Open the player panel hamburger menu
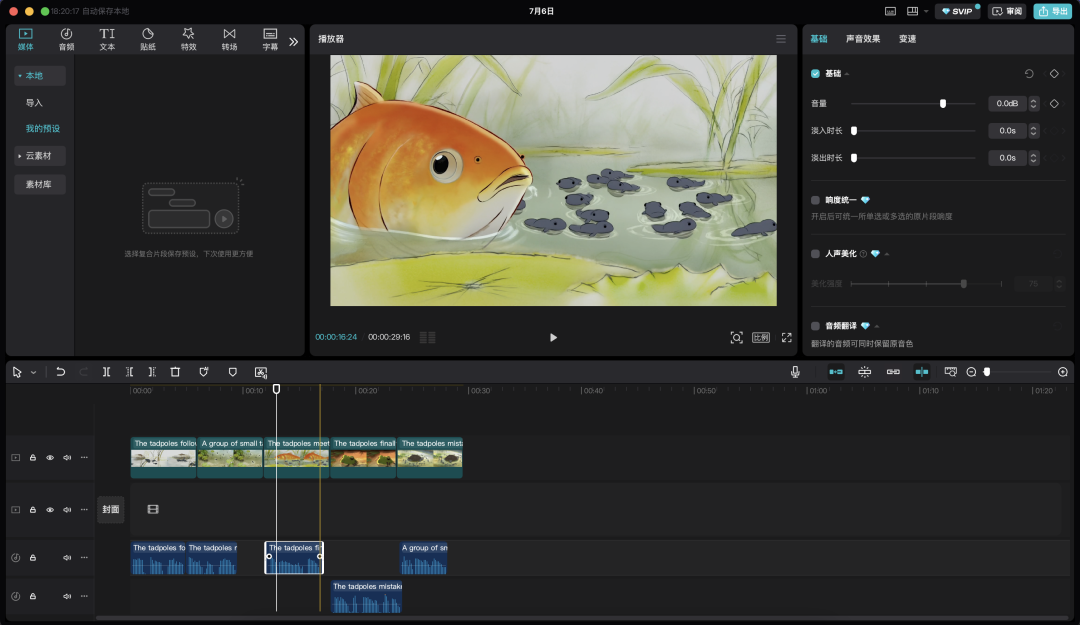 tap(781, 39)
